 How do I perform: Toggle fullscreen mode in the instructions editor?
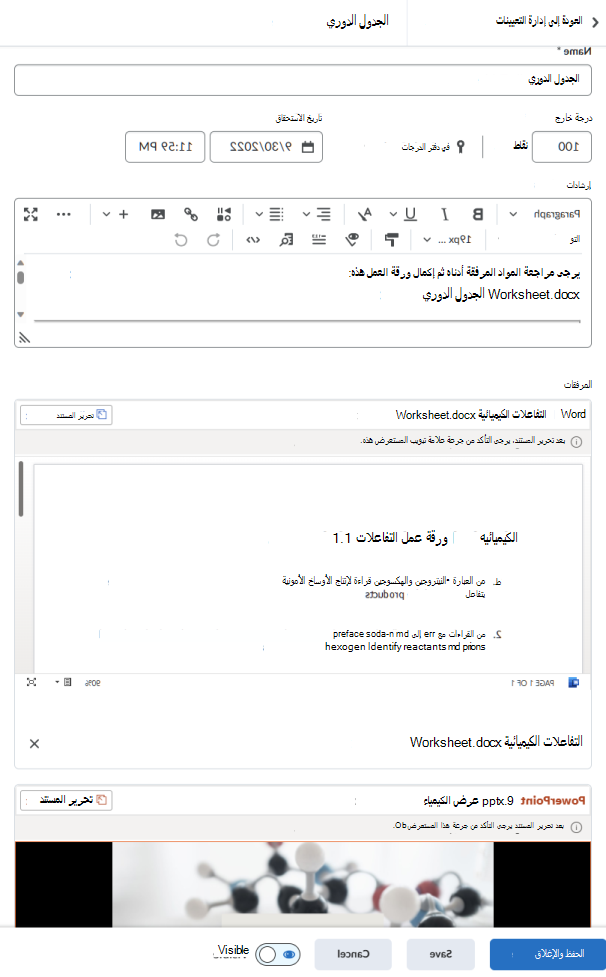pyautogui.click(x=31, y=214)
